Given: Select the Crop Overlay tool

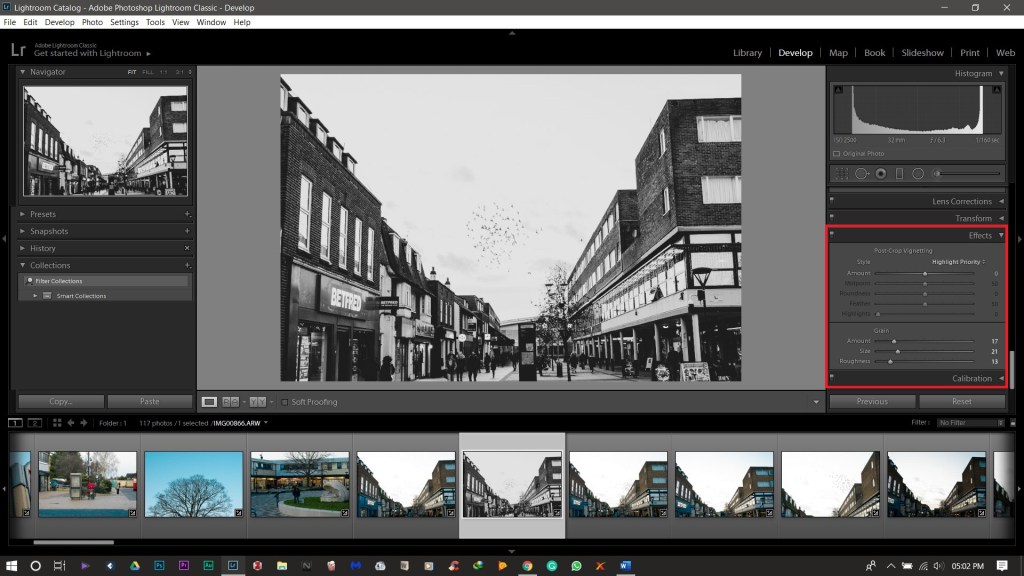Looking at the screenshot, I should (842, 174).
